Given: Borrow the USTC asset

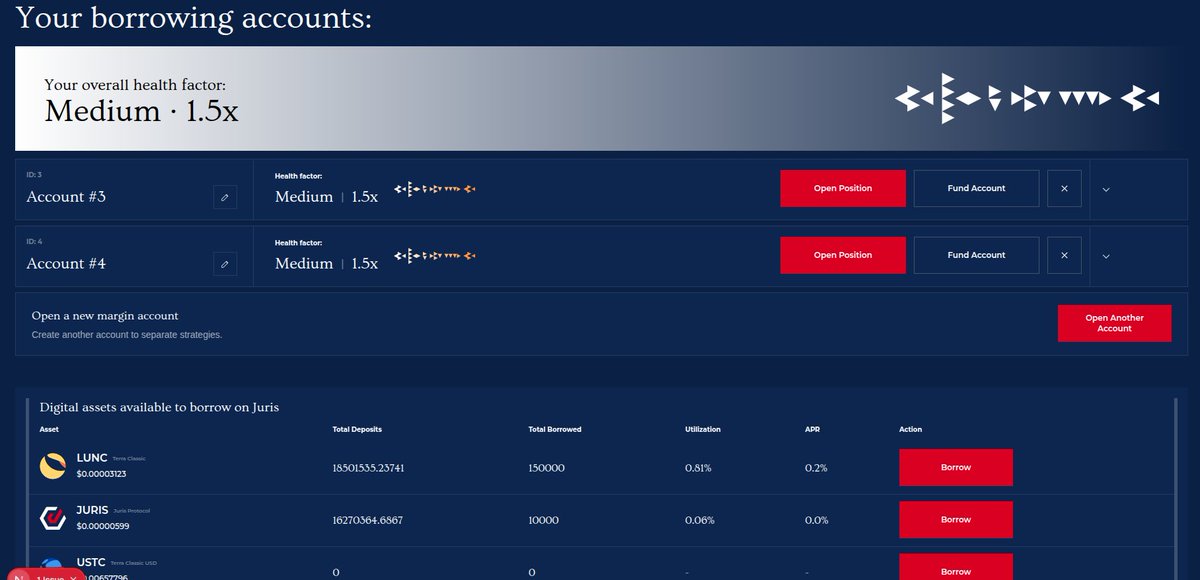Looking at the screenshot, I should 956,568.
